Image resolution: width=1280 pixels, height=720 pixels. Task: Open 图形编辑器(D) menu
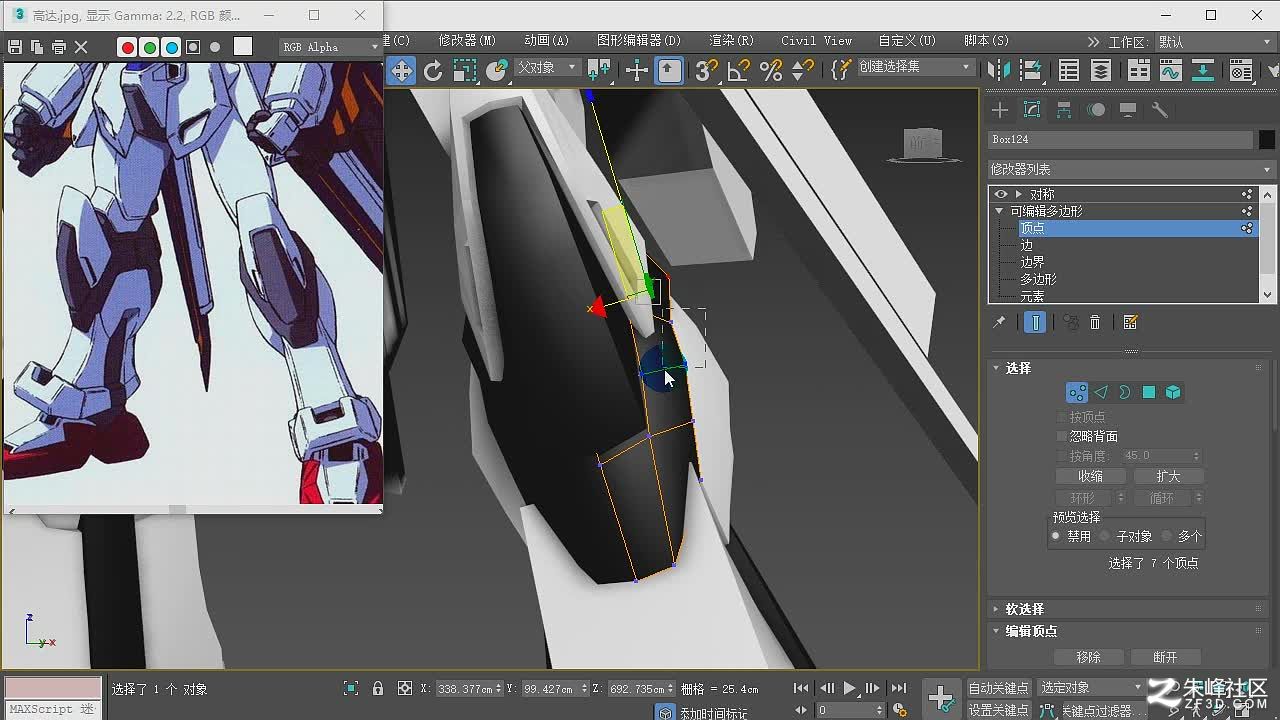(639, 40)
